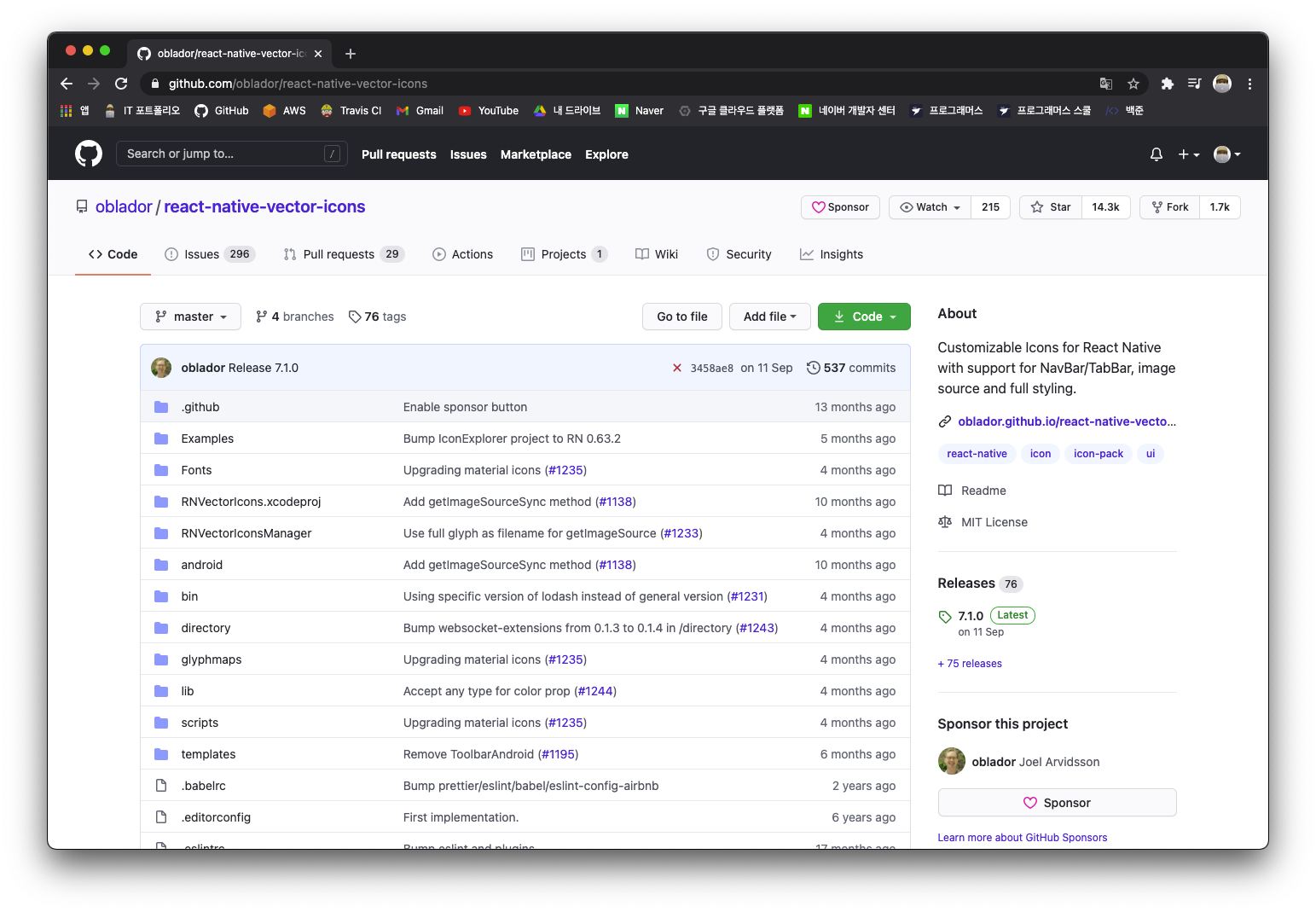Expand the green Code download dropdown
Image resolution: width=1316 pixels, height=912 pixels.
(864, 317)
